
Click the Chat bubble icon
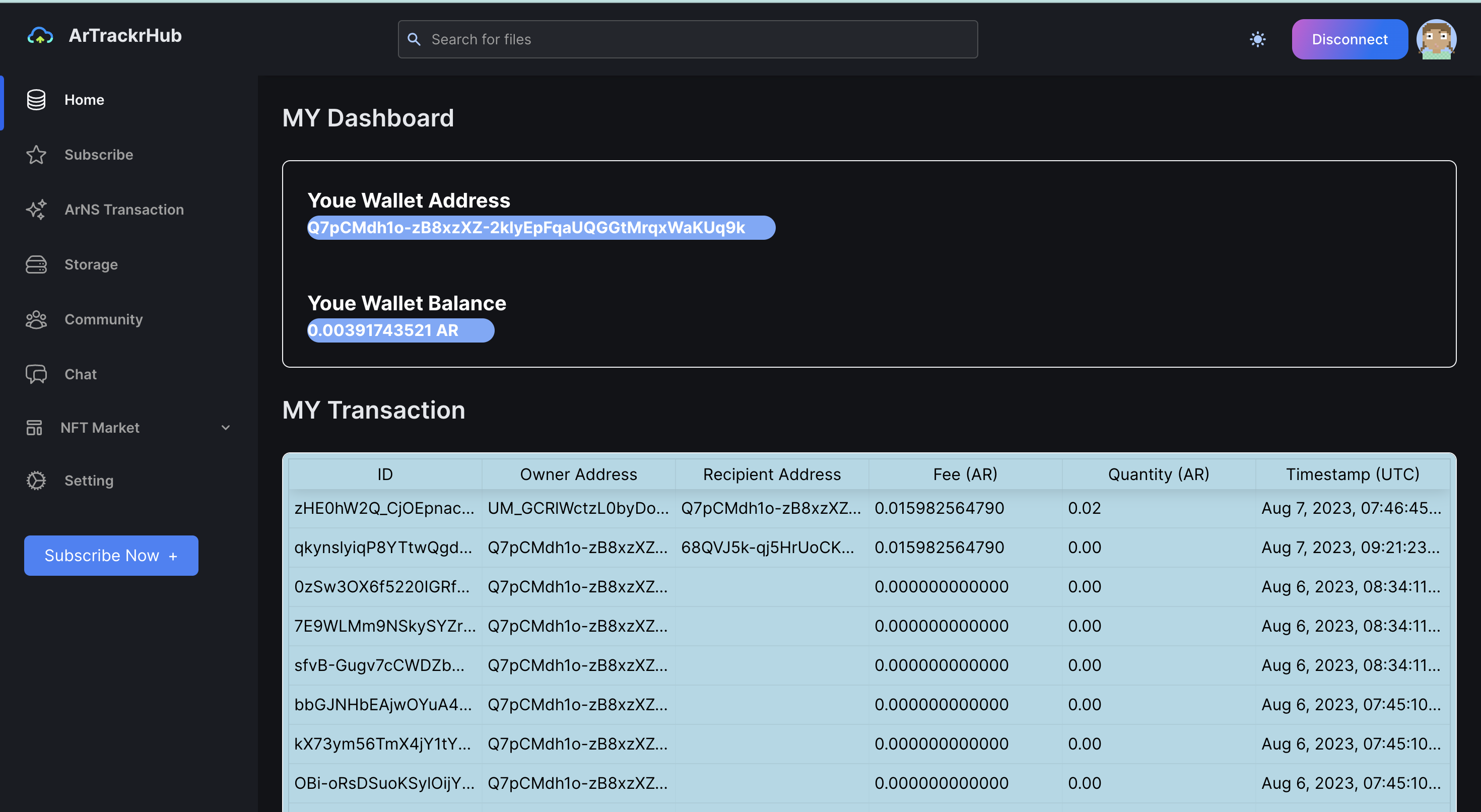coord(36,374)
